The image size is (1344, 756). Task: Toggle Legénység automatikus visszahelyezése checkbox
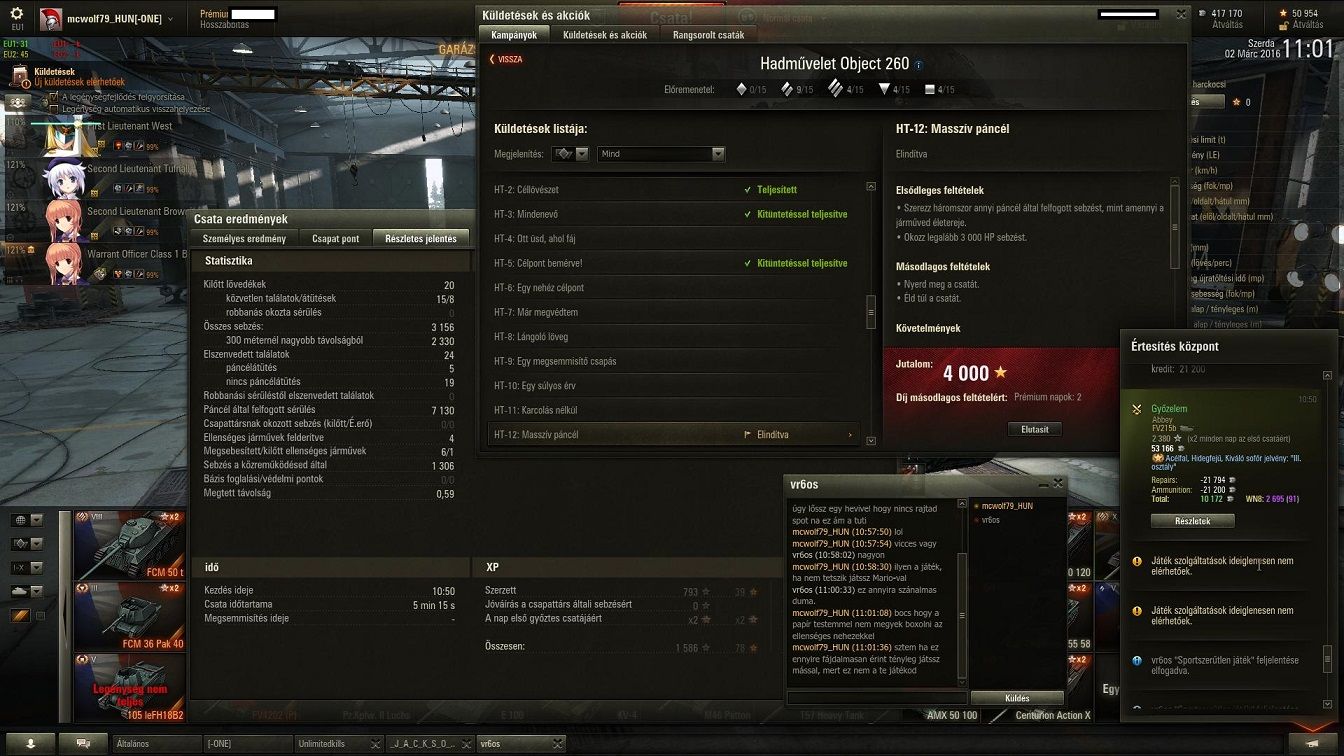[54, 108]
